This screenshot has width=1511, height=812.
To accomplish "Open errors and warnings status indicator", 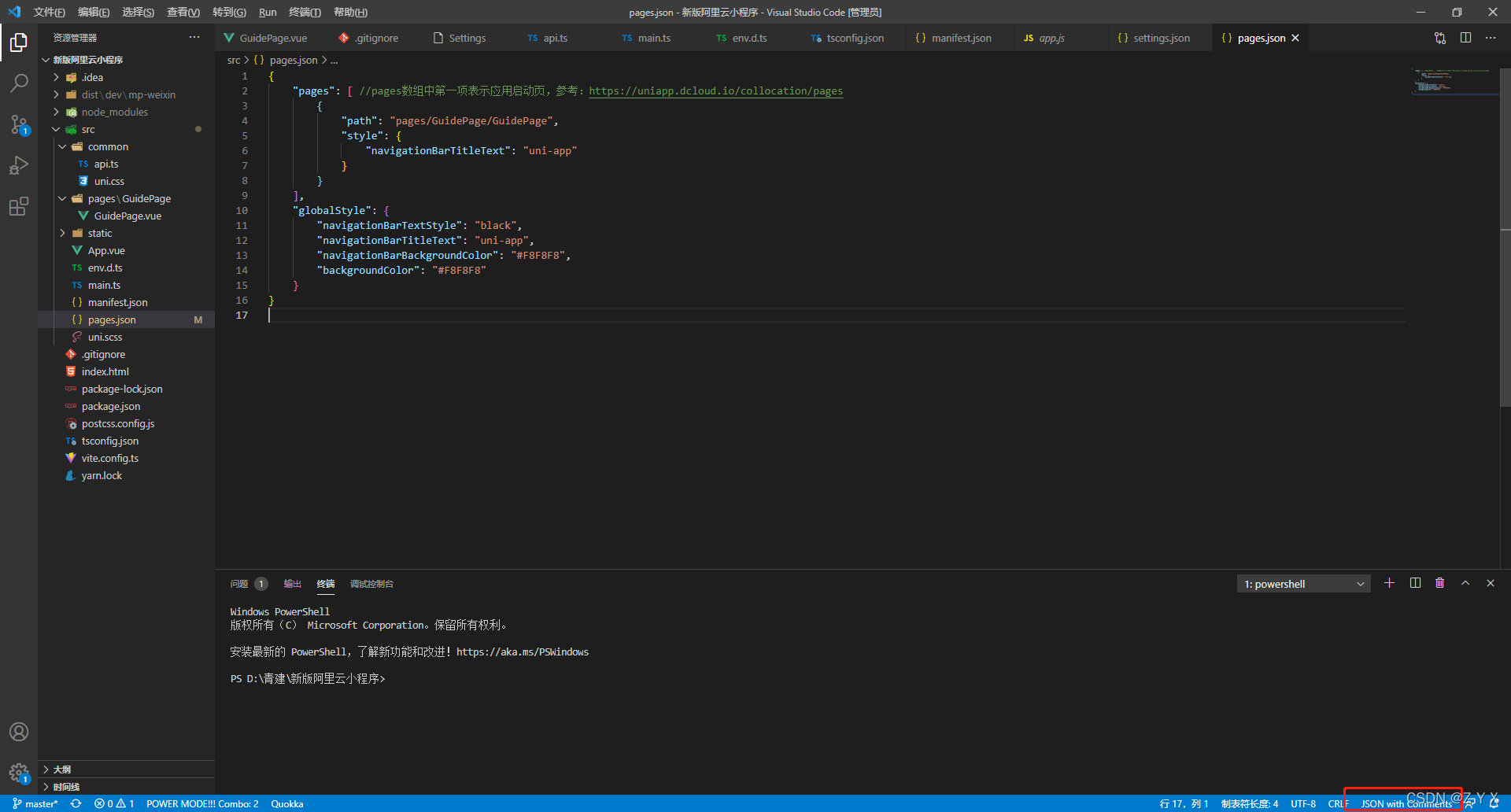I will coord(114,803).
